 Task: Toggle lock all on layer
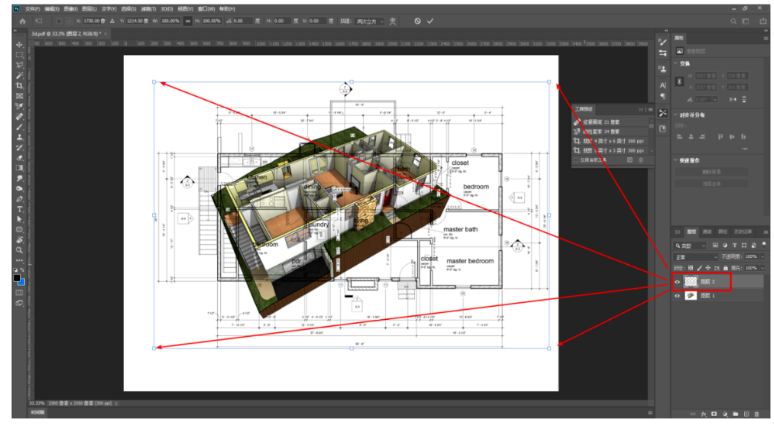[725, 268]
